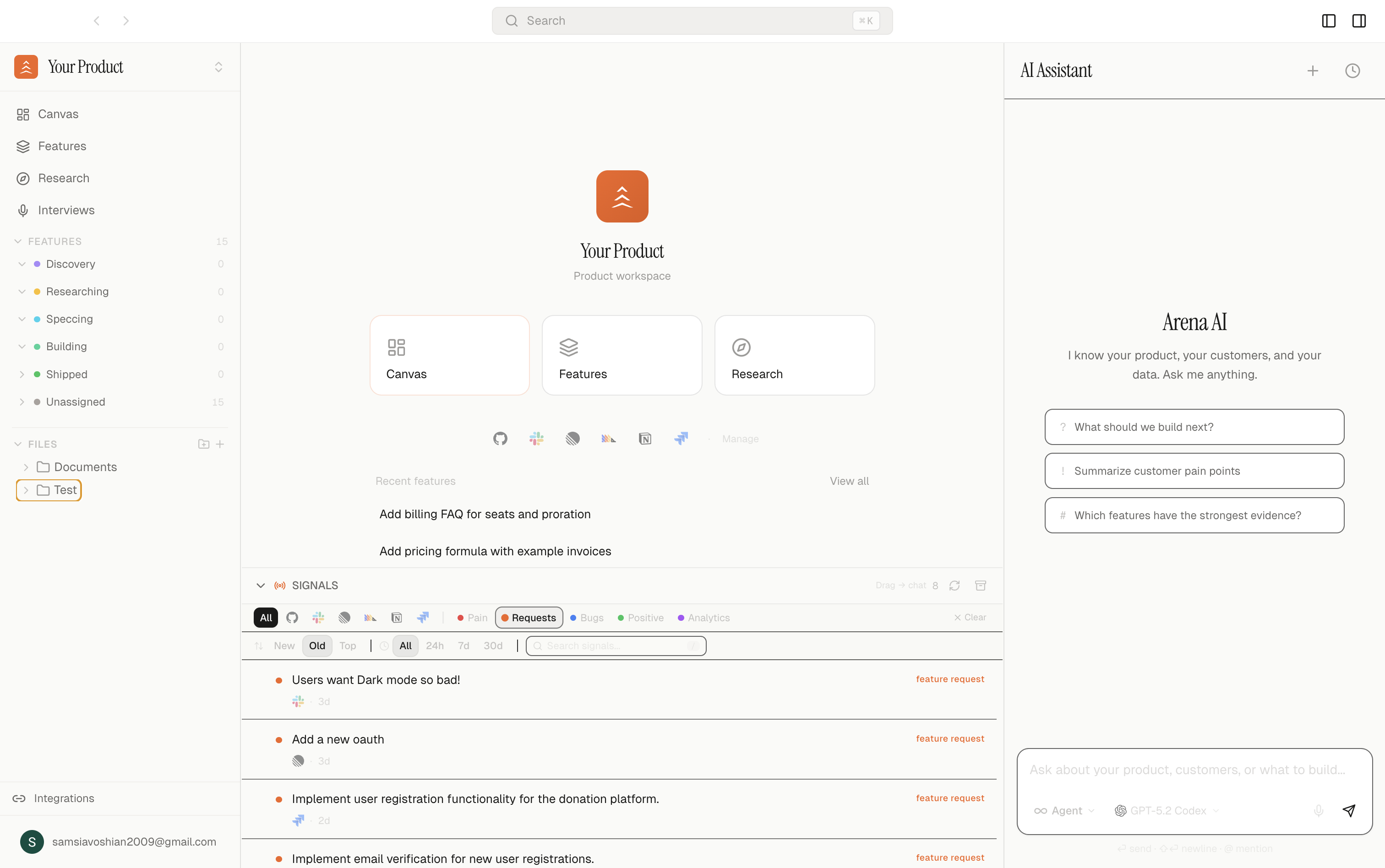The width and height of the screenshot is (1385, 868).
Task: Expand the Unassigned features group
Action: 22,402
